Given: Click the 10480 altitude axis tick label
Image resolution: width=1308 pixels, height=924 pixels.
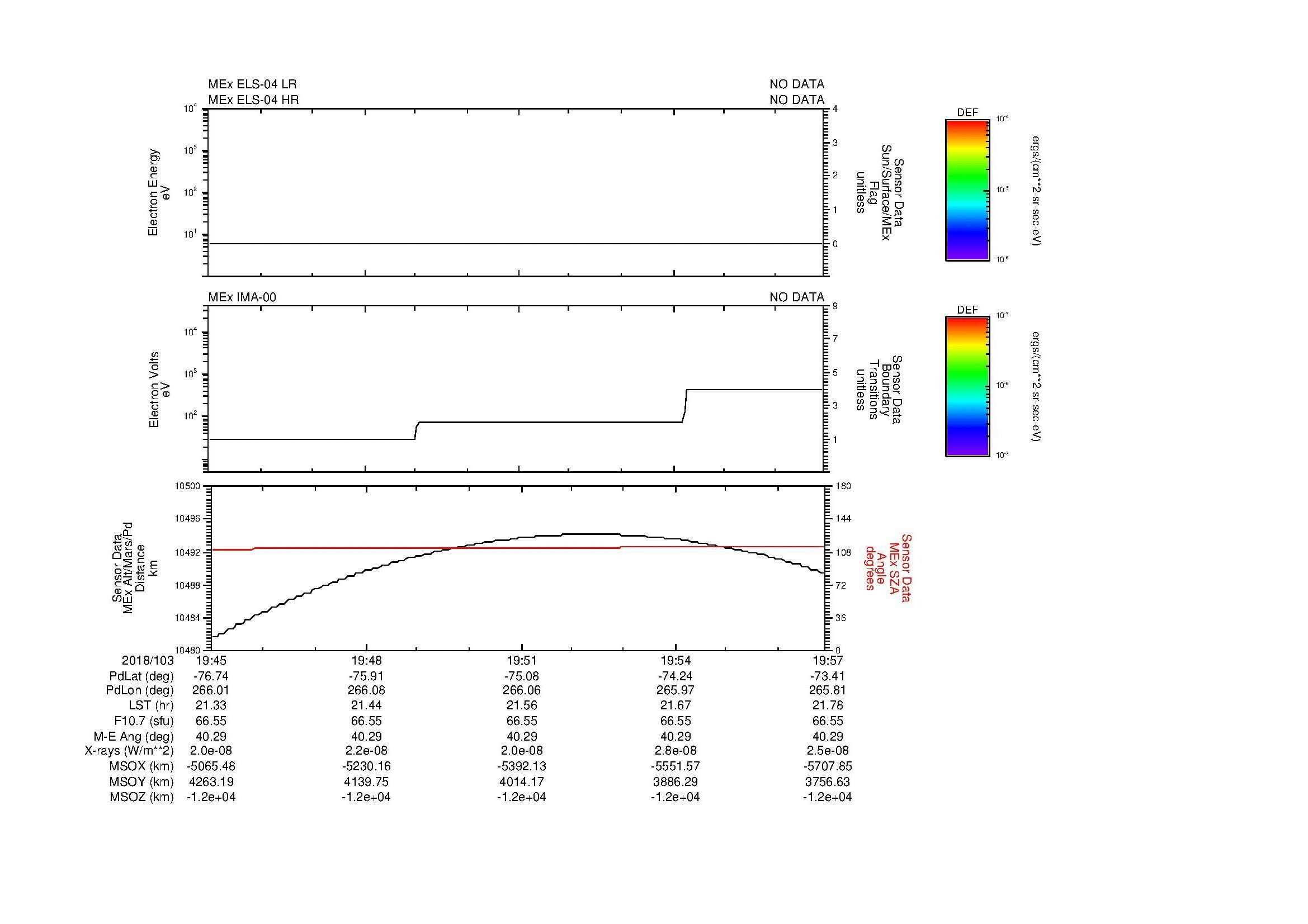Looking at the screenshot, I should coord(187,650).
